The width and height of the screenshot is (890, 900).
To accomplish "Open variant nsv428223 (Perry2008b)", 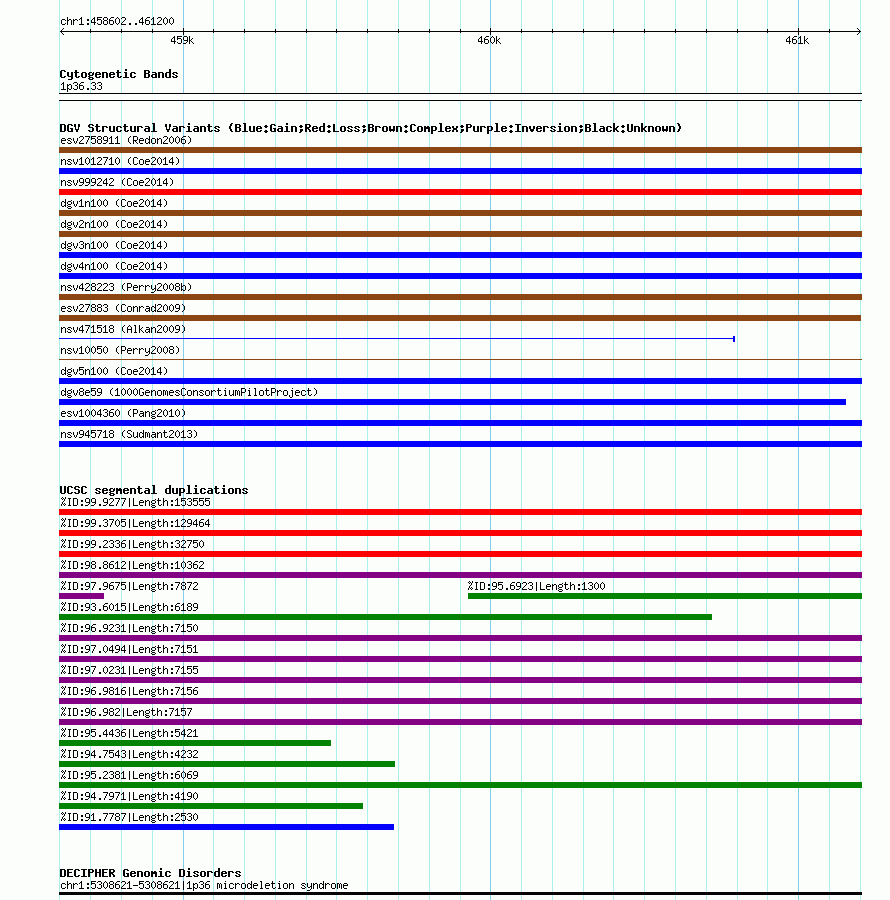I will click(126, 287).
